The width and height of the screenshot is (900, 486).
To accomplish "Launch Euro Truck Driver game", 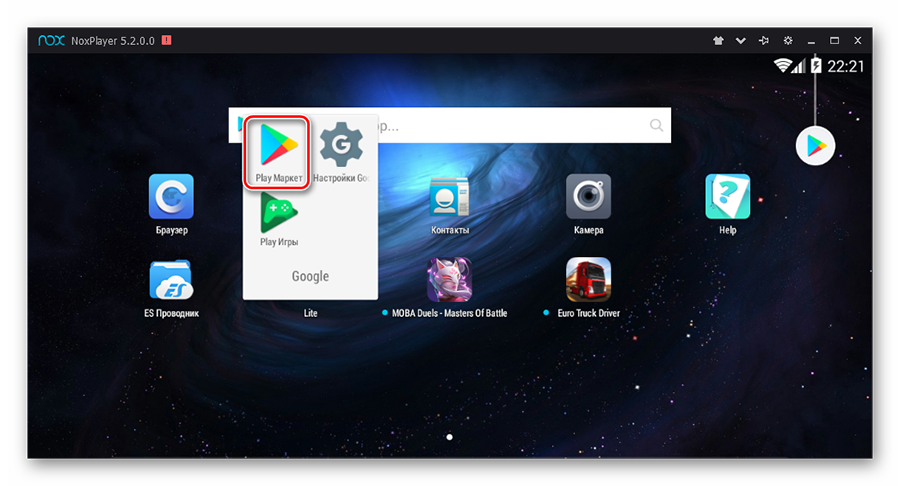I will pos(588,280).
